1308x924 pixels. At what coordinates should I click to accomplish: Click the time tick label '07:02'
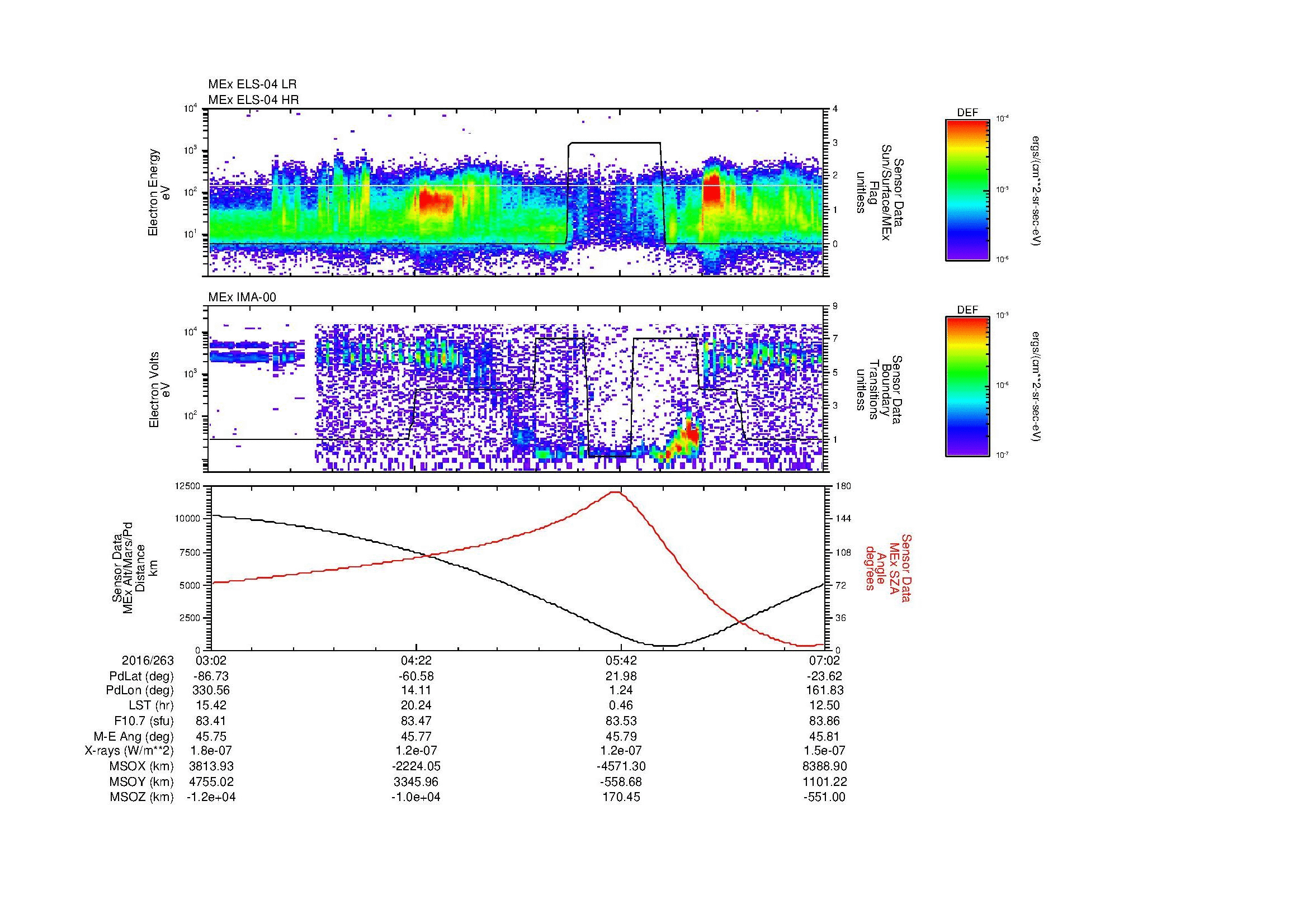coord(824,660)
